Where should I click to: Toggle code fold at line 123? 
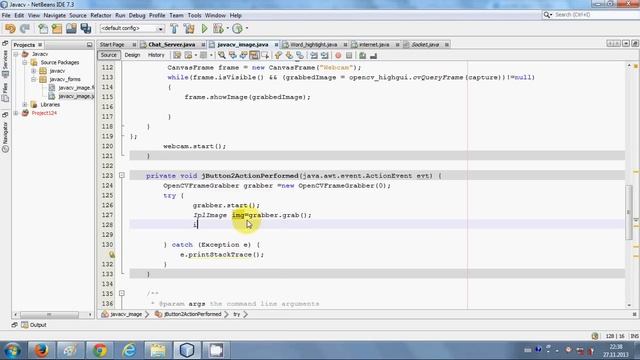pyautogui.click(x=122, y=176)
